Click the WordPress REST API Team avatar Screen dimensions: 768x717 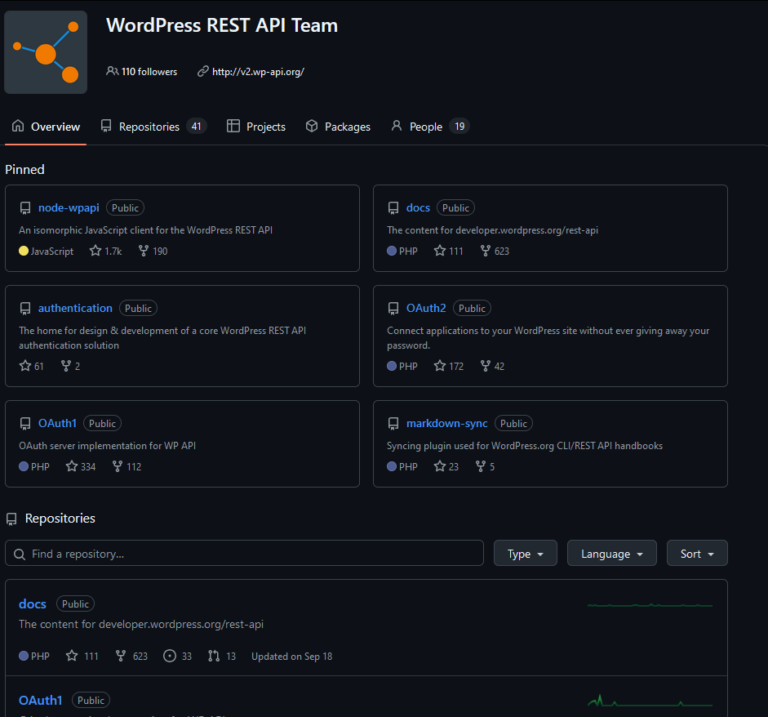pyautogui.click(x=46, y=52)
